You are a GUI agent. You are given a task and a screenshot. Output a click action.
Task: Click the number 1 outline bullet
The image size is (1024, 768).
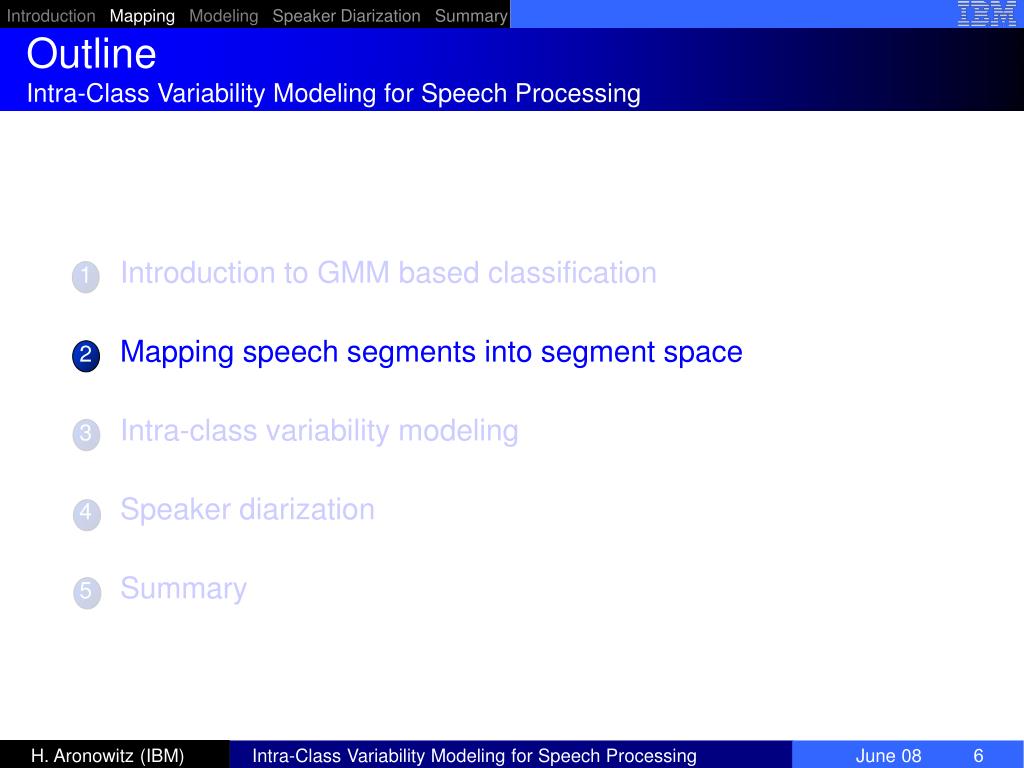(x=86, y=277)
